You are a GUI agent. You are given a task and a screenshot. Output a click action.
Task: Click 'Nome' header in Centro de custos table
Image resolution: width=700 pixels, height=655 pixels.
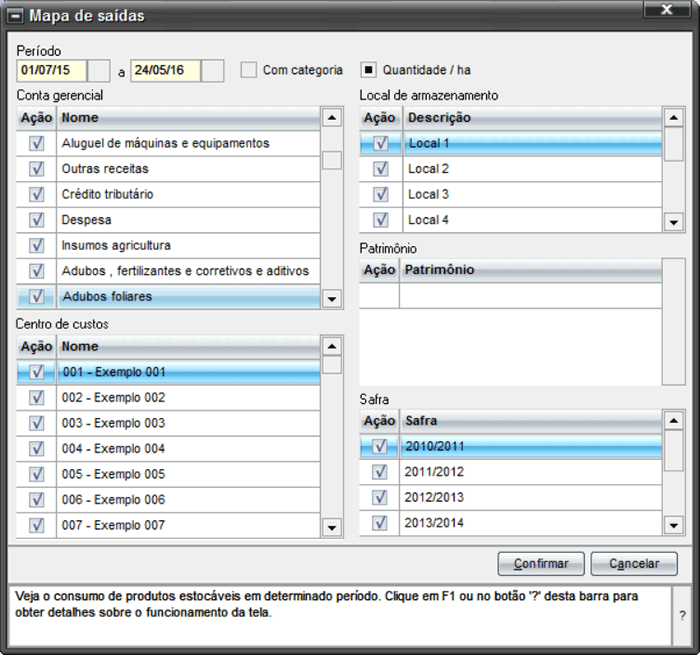189,347
